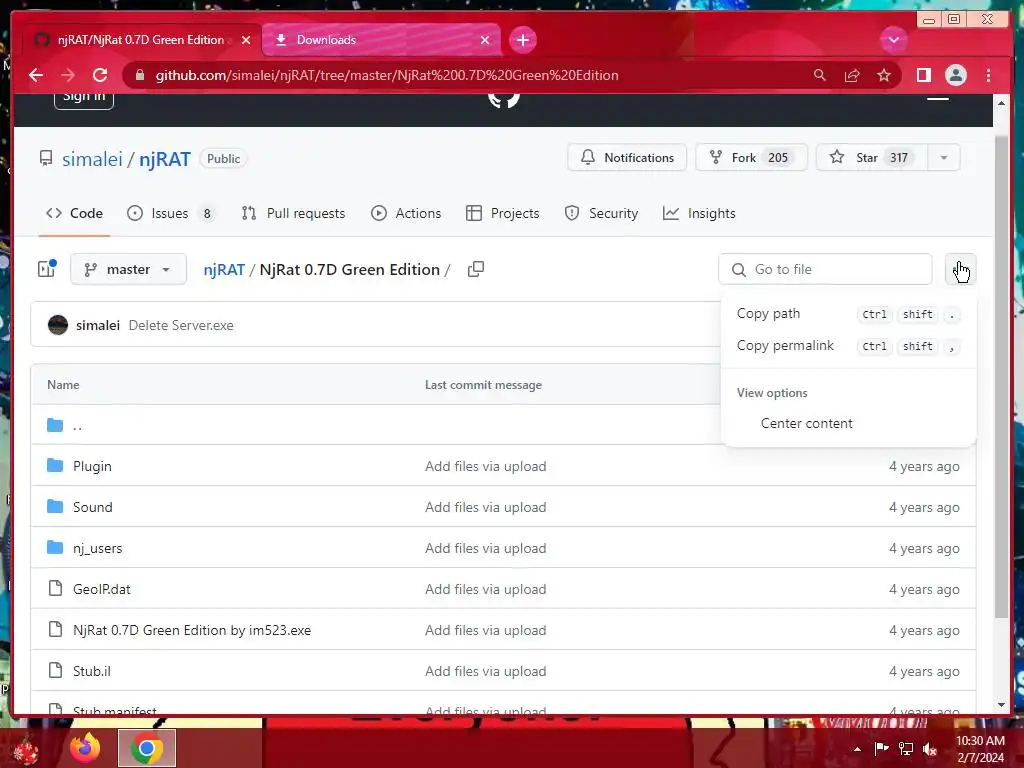Open the GitHub hamburger menu icon
Viewport: 1024px width, 768px height.
pyautogui.click(x=938, y=98)
